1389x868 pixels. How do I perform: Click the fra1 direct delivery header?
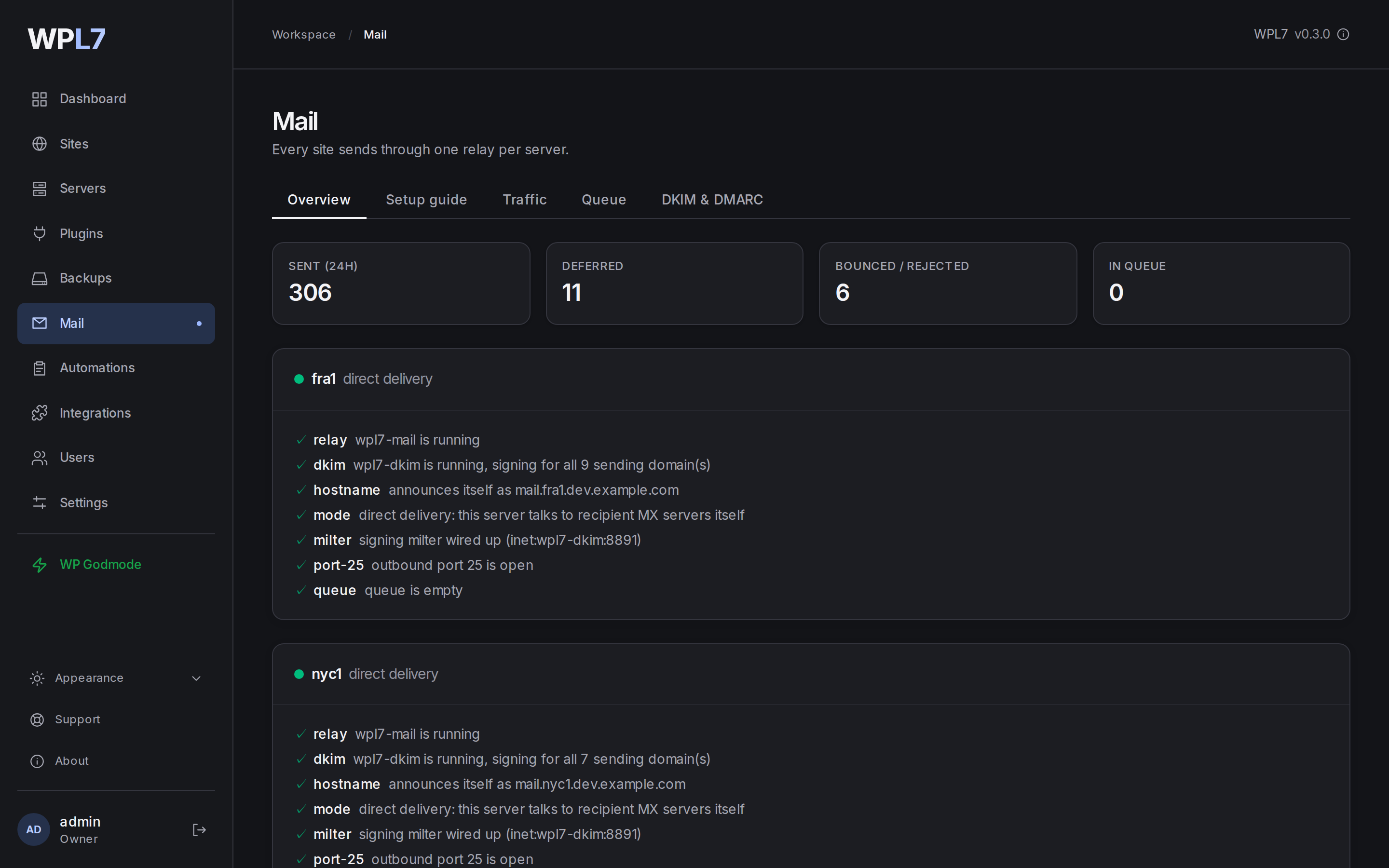tap(811, 380)
